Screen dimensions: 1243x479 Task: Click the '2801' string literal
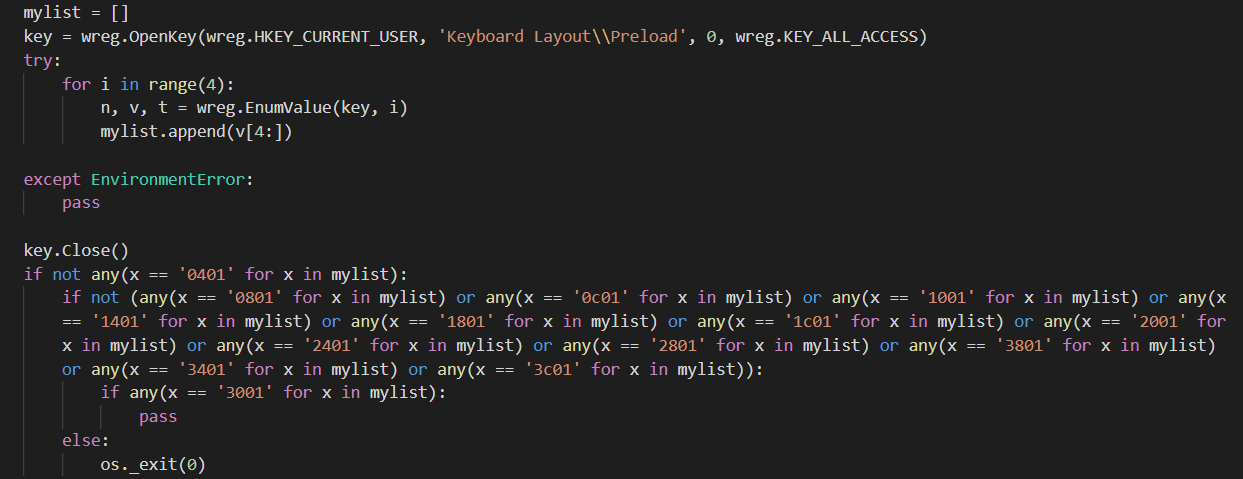[x=678, y=345]
